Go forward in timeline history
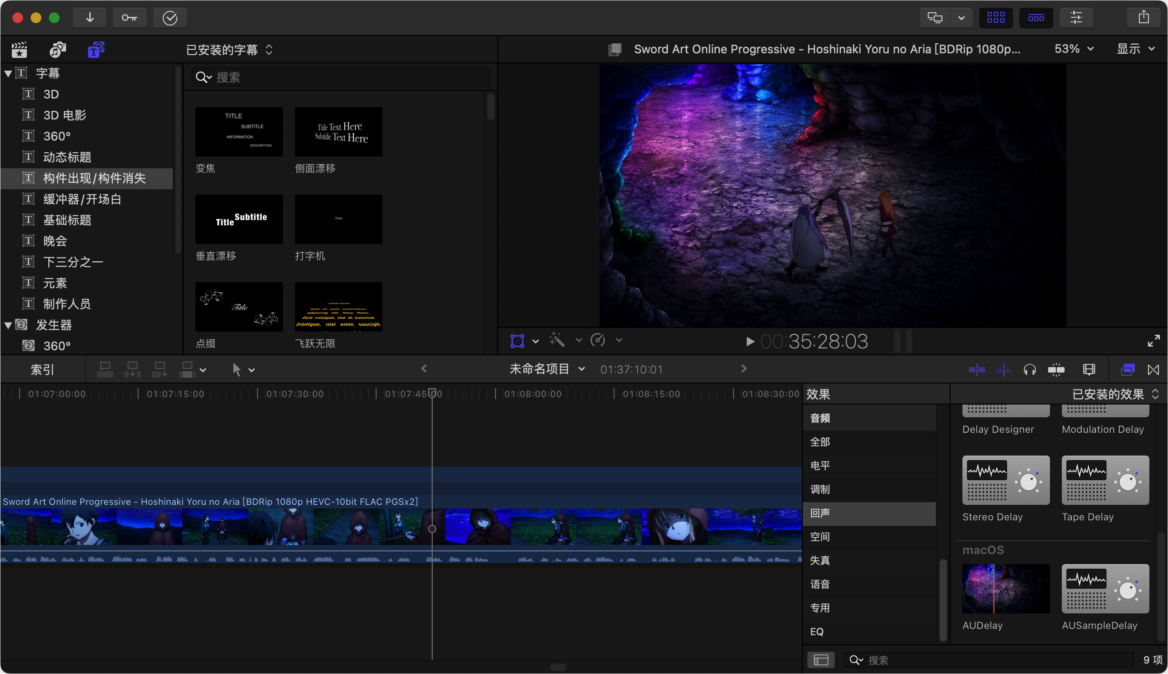The image size is (1168, 674). point(743,369)
